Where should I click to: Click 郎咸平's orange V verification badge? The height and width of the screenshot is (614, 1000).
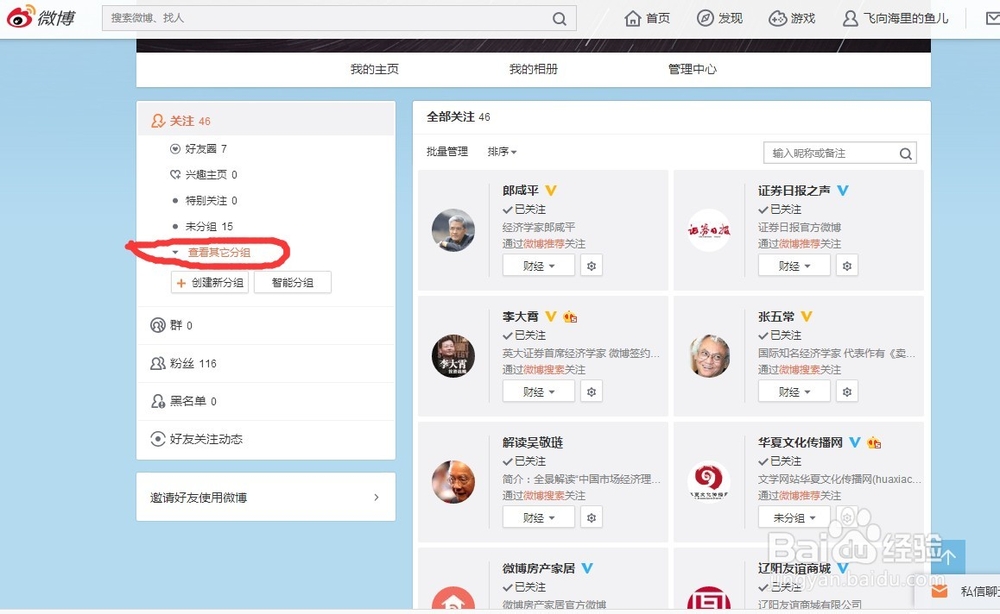coord(551,190)
